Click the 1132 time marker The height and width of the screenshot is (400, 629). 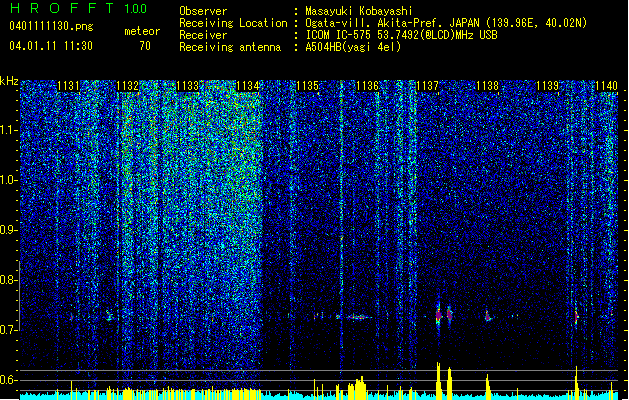pos(128,86)
